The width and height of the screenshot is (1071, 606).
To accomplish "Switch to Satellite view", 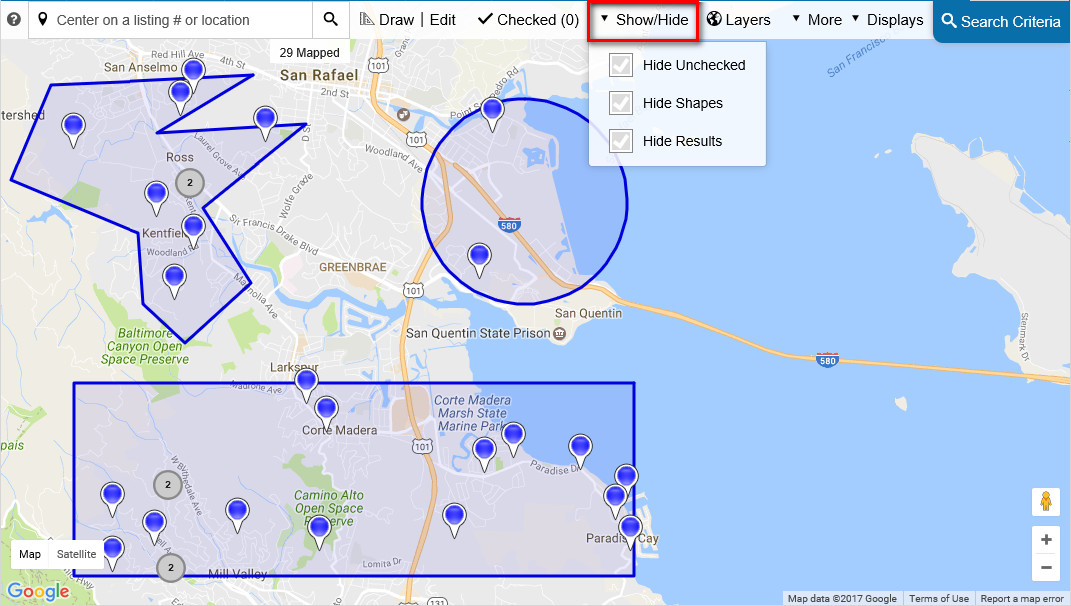I will pos(76,554).
